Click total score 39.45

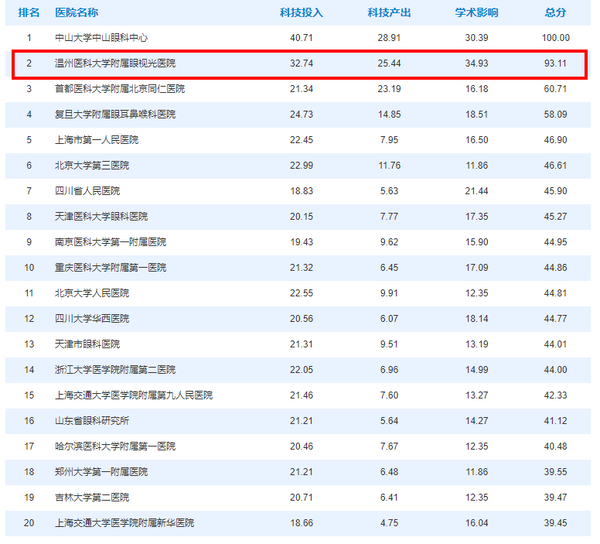[x=556, y=523]
